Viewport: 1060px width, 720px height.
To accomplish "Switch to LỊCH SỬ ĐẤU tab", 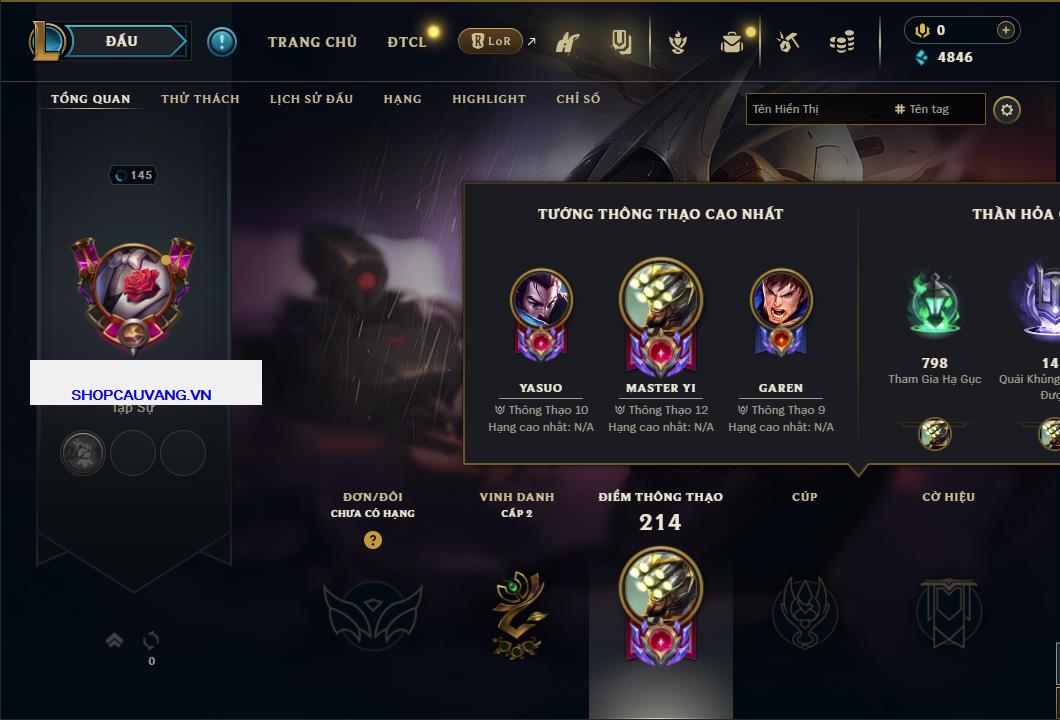I will coord(311,99).
